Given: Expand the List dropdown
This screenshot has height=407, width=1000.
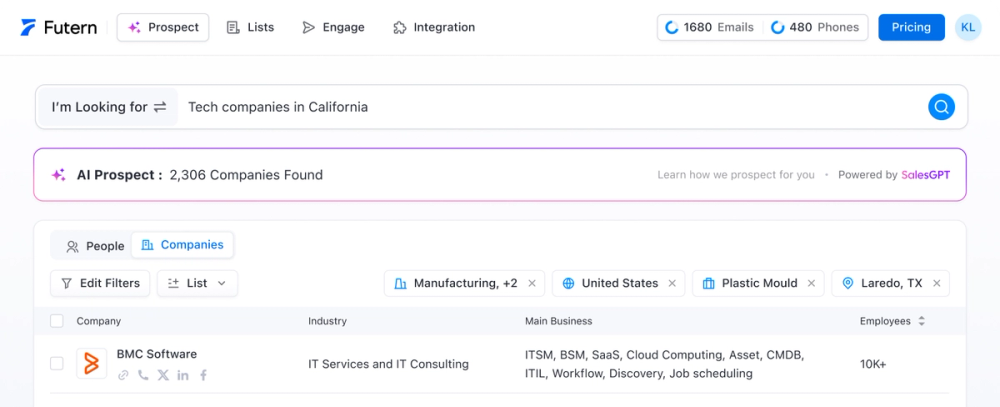Looking at the screenshot, I should coord(197,283).
